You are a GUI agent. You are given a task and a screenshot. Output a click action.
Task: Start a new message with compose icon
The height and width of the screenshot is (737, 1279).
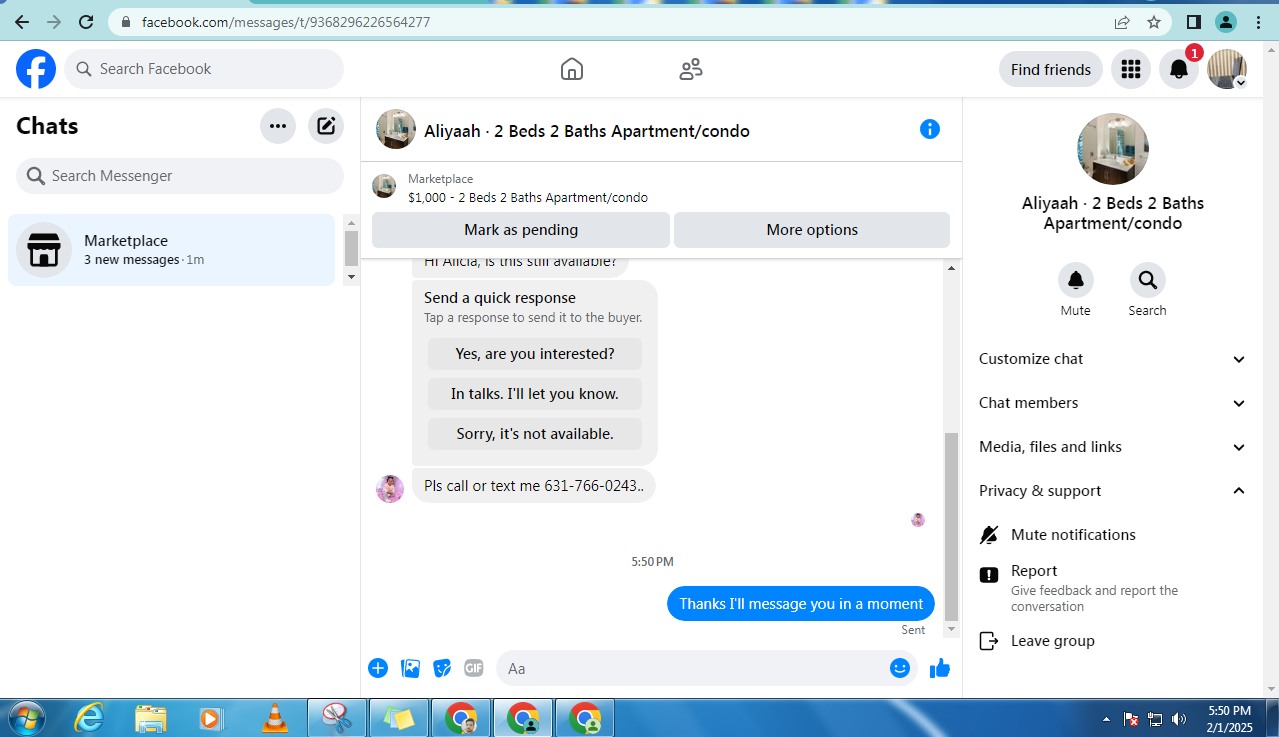[326, 126]
